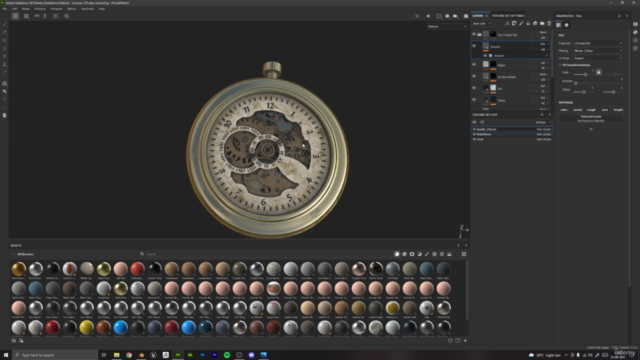Hide the Stains layer

point(474,100)
